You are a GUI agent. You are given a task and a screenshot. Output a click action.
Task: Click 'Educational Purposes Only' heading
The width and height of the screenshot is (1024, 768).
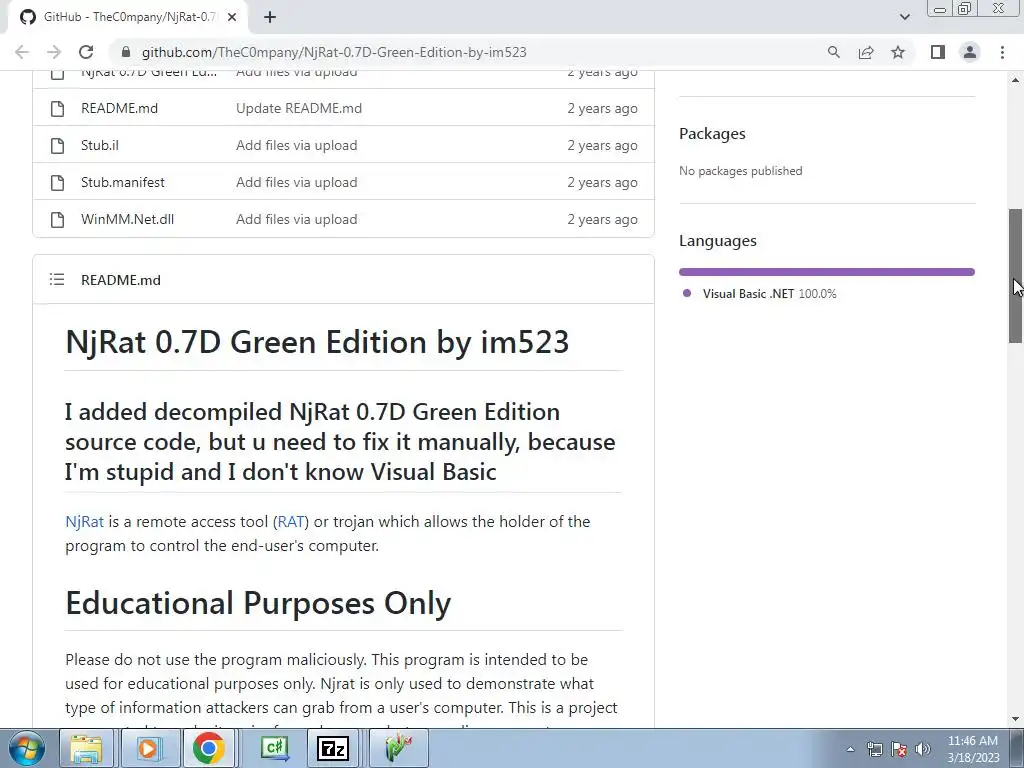pyautogui.click(x=258, y=603)
